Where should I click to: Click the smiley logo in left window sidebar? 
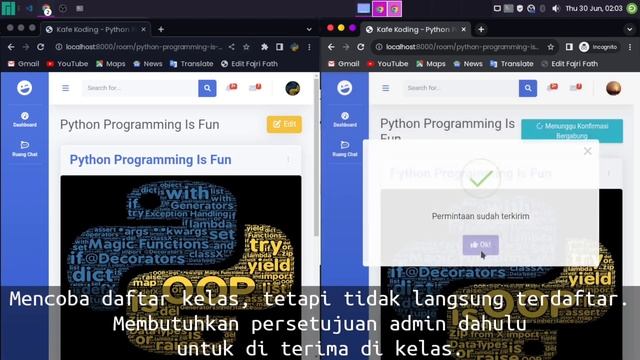24,88
